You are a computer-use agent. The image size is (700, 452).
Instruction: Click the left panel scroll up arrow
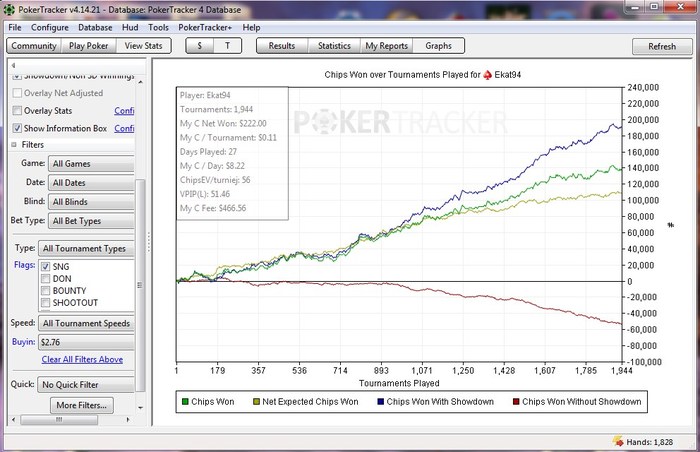pos(140,82)
